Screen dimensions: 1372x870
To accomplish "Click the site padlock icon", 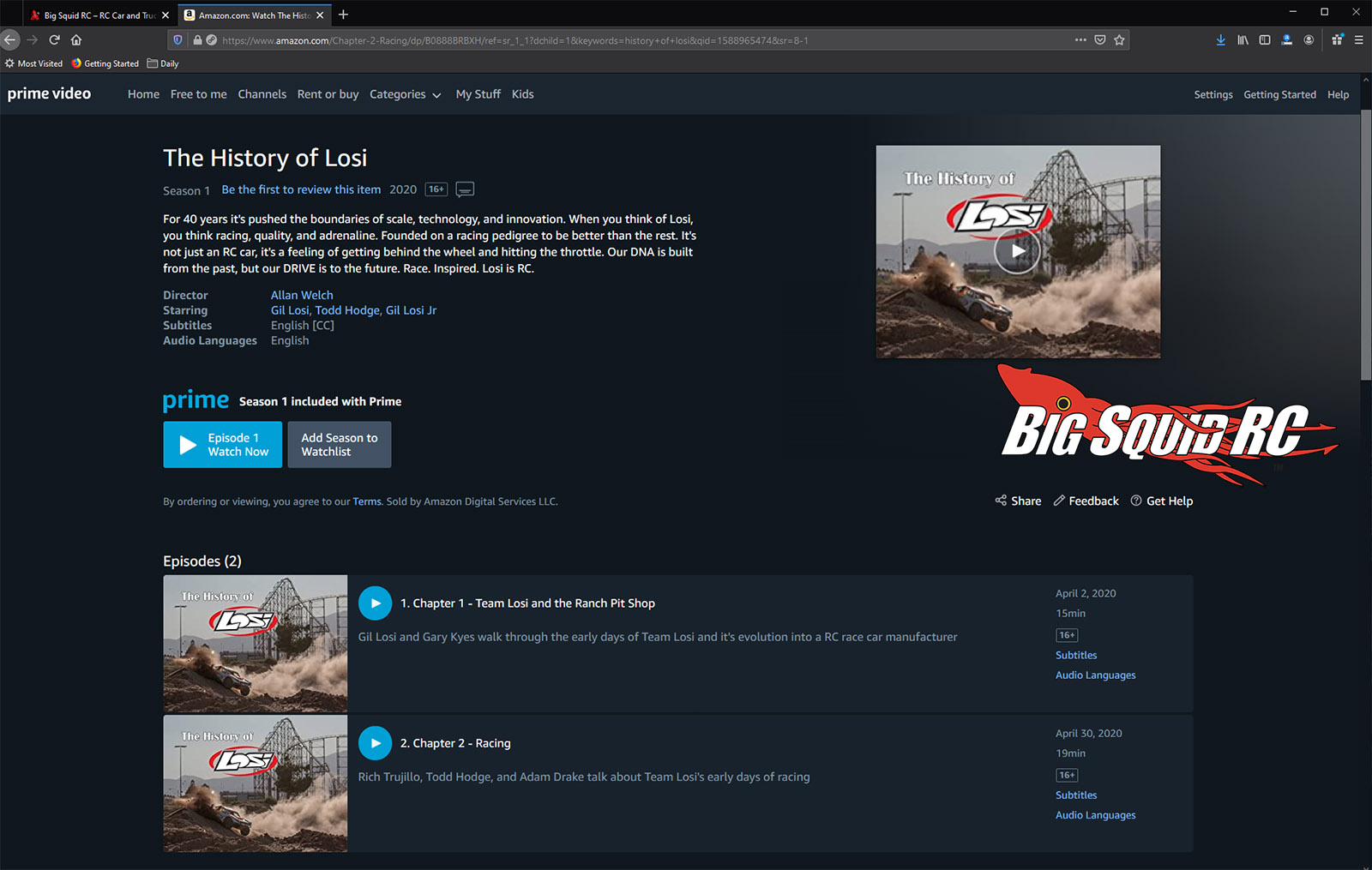I will 198,39.
